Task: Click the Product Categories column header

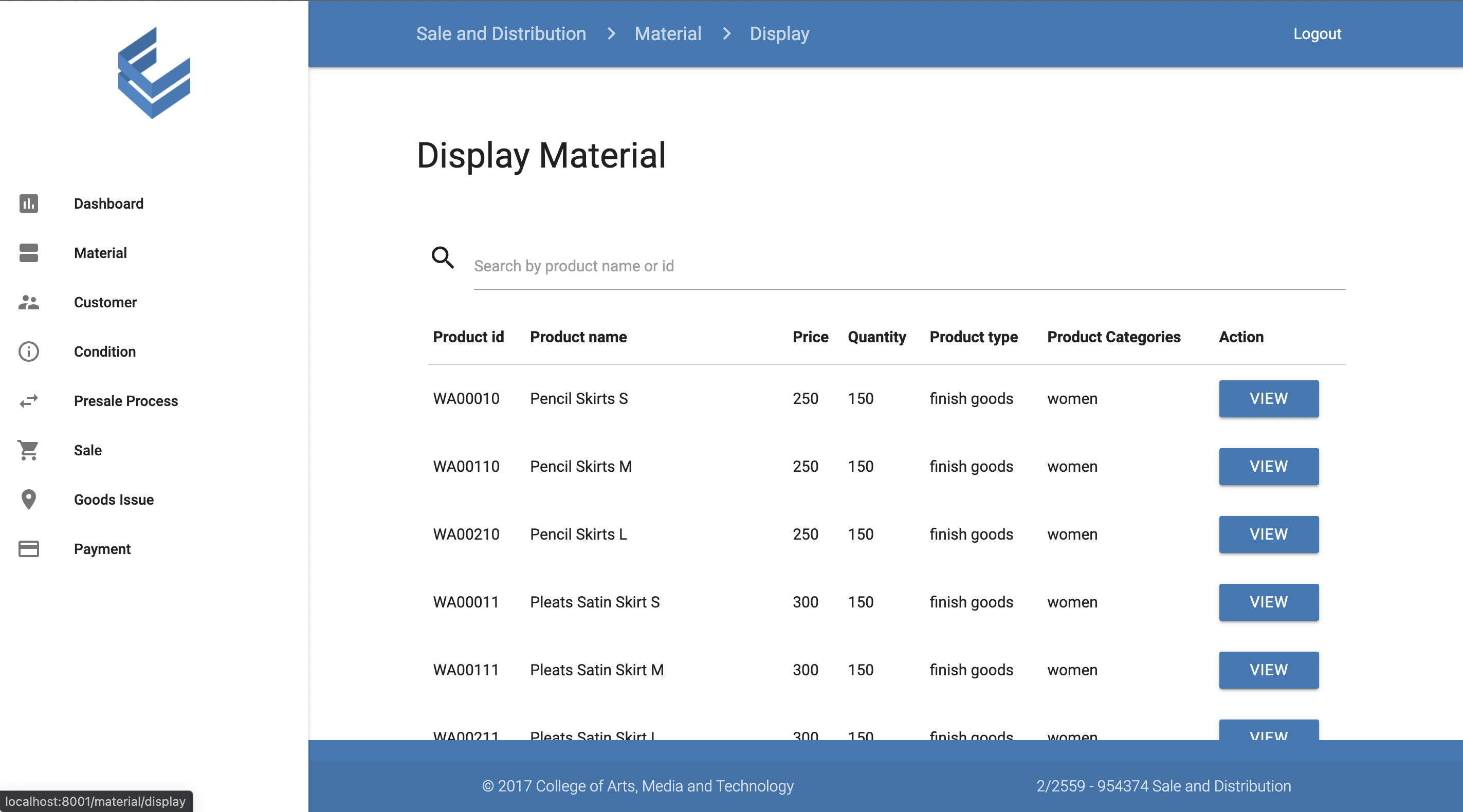Action: [x=1114, y=337]
